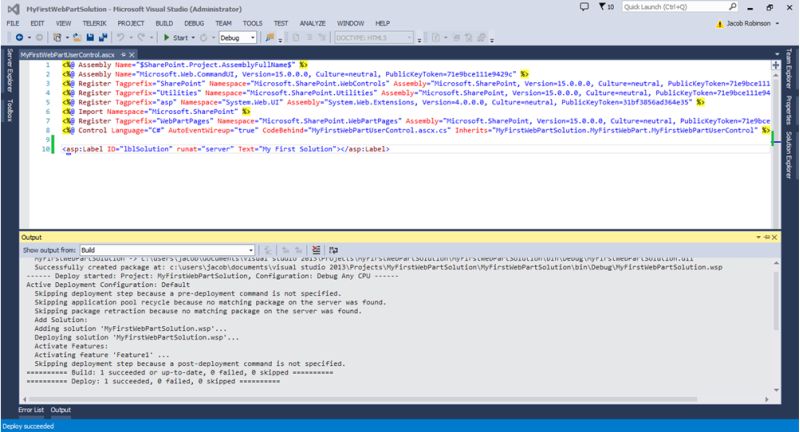
Task: Toggle auto-hide pin on Output panel
Action: (x=767, y=237)
